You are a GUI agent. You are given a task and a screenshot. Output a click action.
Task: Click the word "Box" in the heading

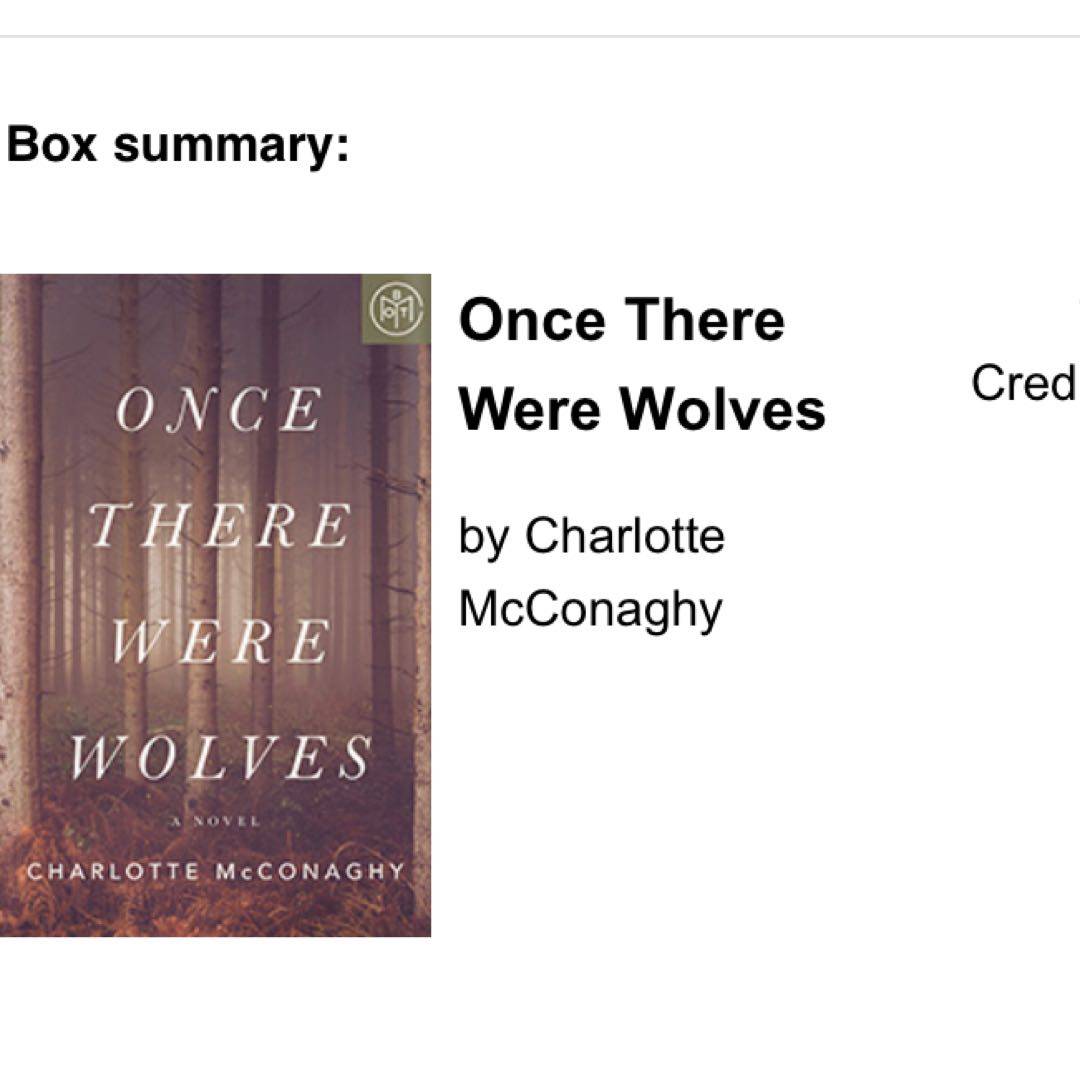tap(51, 144)
